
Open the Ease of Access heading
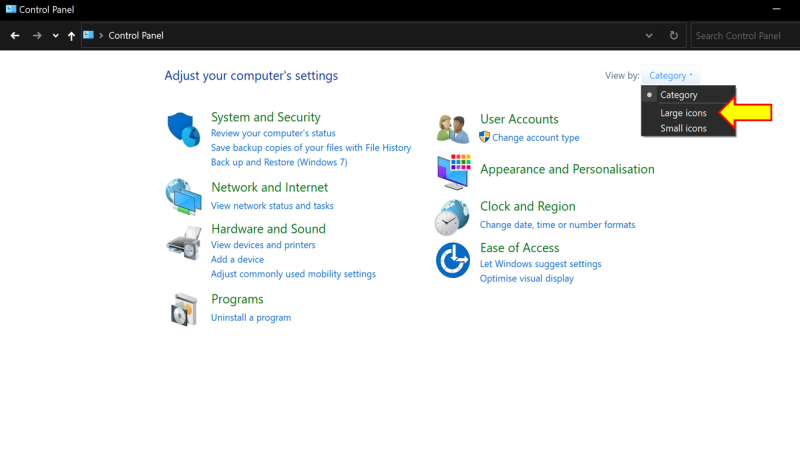click(x=519, y=247)
